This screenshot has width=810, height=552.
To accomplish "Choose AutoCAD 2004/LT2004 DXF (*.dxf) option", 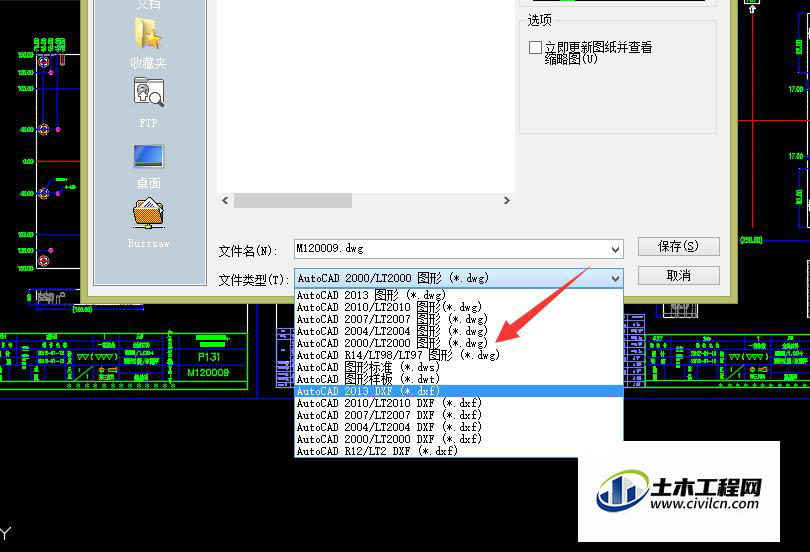I will point(459,427).
